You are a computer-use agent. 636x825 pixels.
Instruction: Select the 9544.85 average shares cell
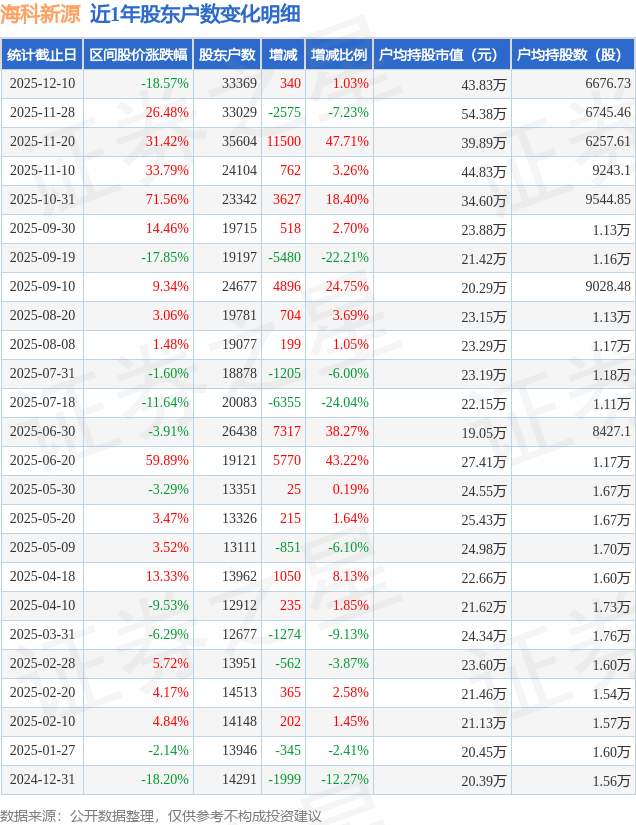coord(607,200)
